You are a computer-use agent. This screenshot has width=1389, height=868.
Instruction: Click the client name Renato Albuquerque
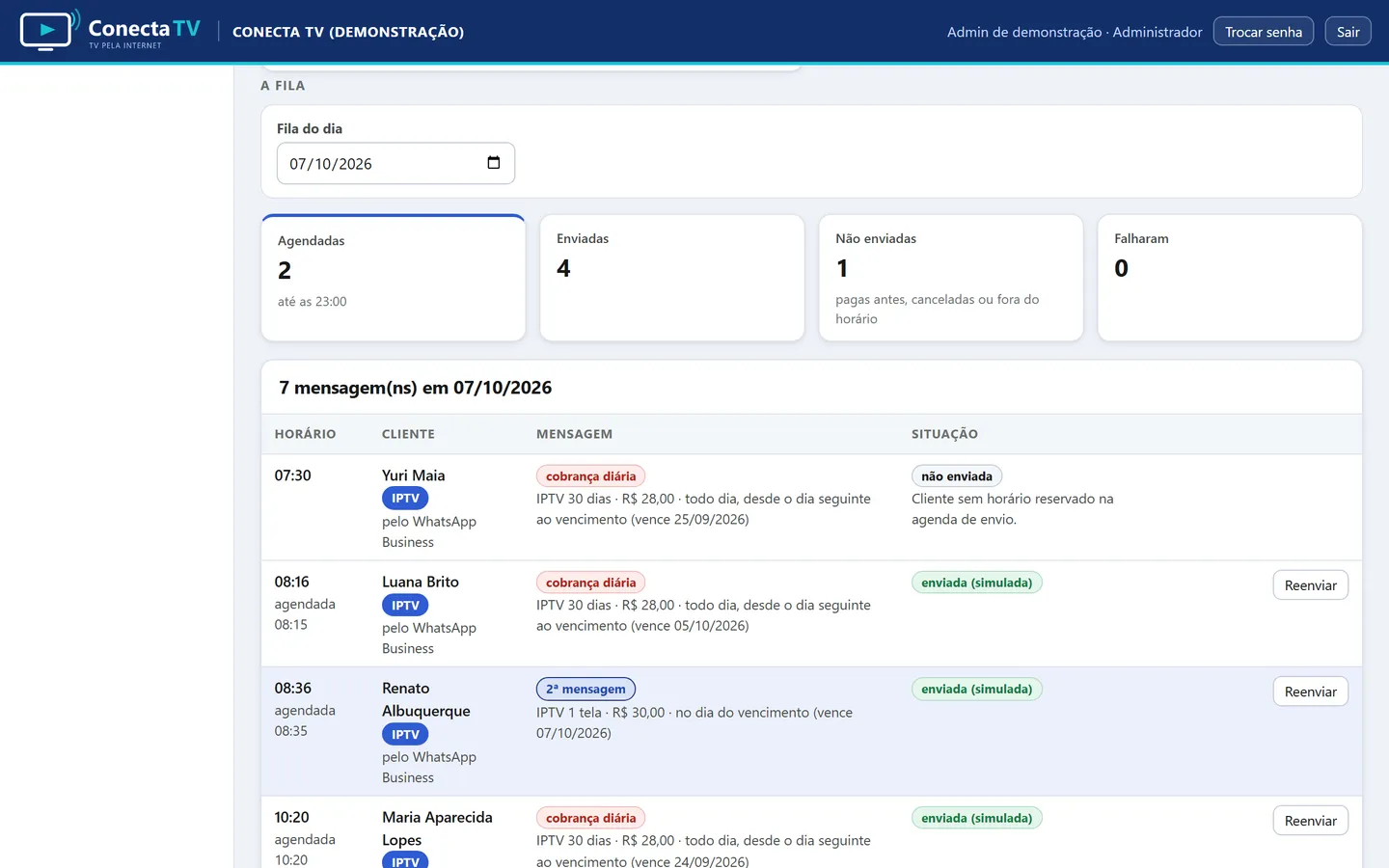click(x=426, y=699)
